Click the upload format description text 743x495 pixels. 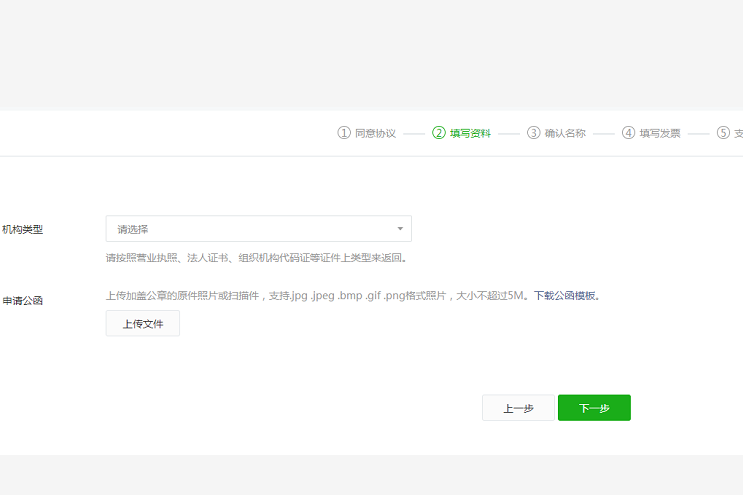tap(316, 296)
